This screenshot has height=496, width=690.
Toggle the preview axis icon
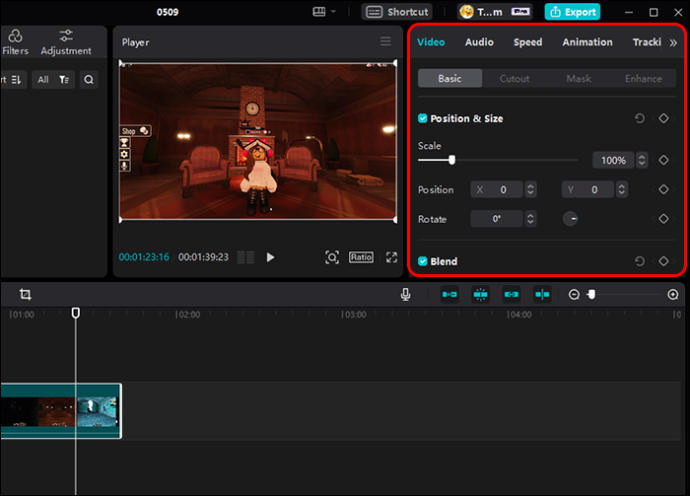click(x=542, y=294)
